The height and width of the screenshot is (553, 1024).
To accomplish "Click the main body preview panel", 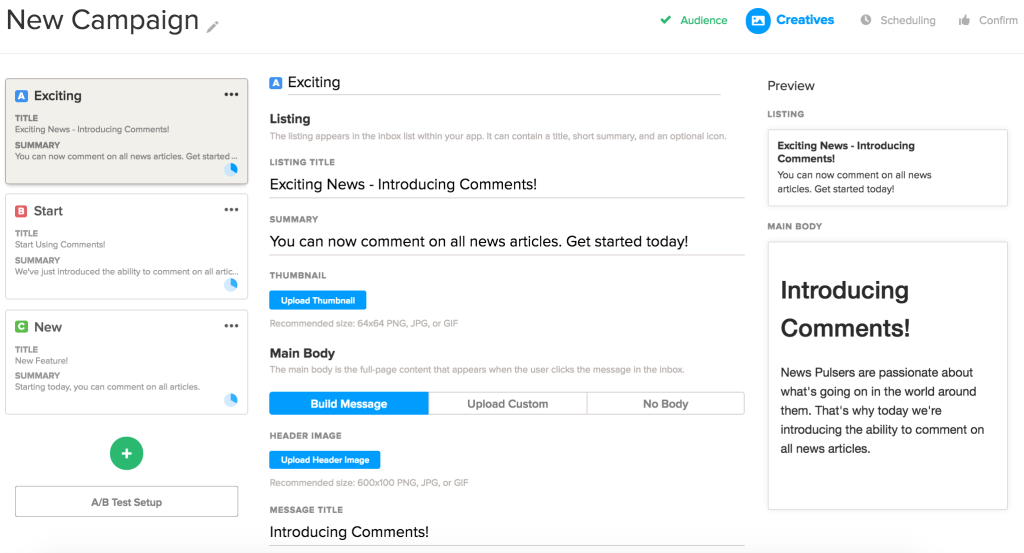I will tap(888, 375).
